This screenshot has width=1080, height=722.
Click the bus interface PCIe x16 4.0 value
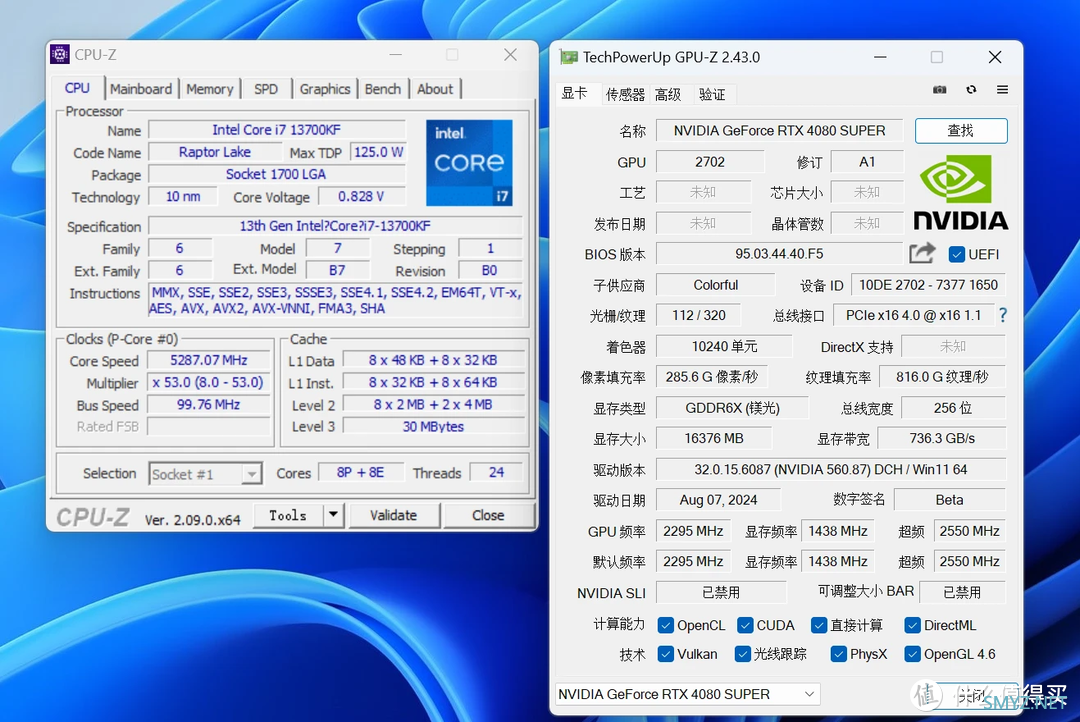tap(913, 315)
